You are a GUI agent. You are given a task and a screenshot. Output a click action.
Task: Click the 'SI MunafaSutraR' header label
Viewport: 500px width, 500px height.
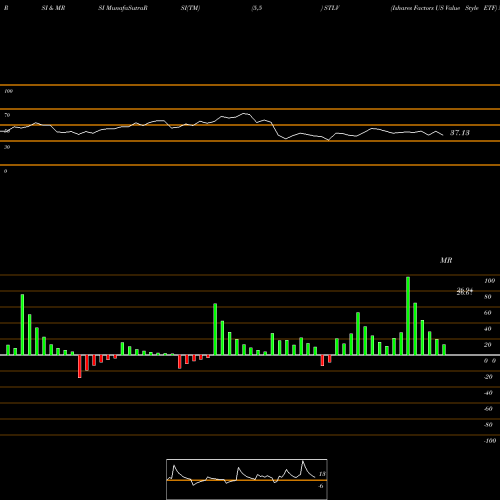pos(123,8)
